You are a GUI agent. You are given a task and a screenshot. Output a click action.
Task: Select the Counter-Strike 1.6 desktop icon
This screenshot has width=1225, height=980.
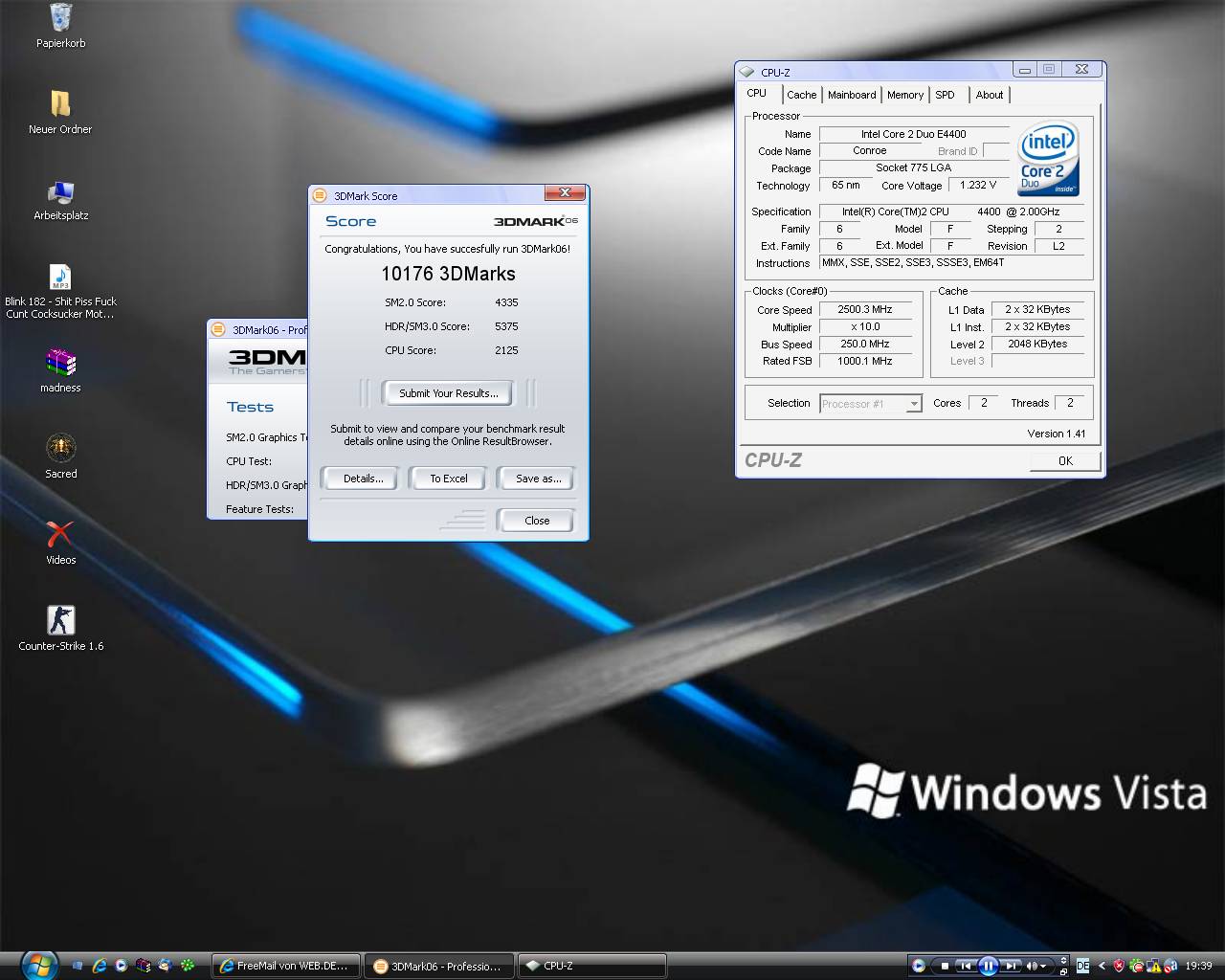(60, 620)
